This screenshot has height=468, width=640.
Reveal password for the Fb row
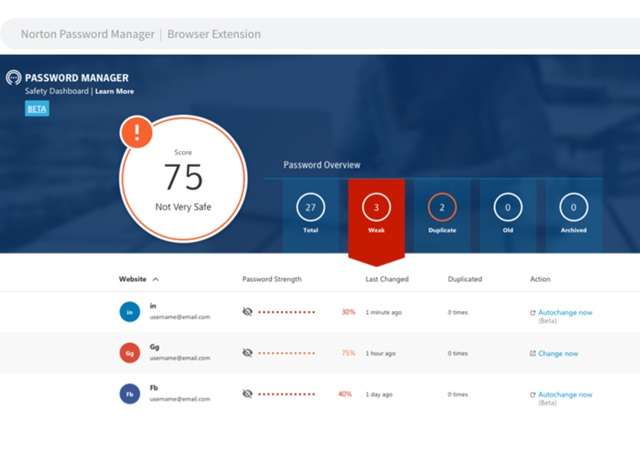[247, 394]
